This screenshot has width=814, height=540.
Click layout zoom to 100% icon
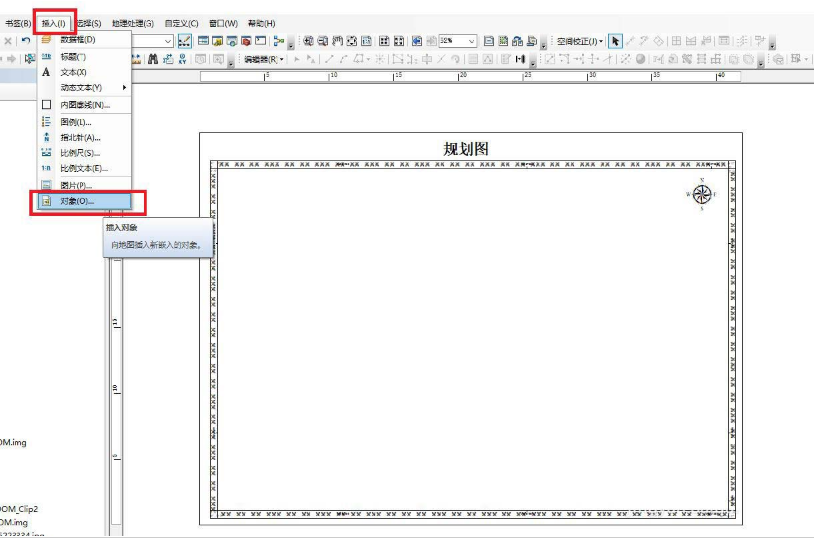(367, 41)
